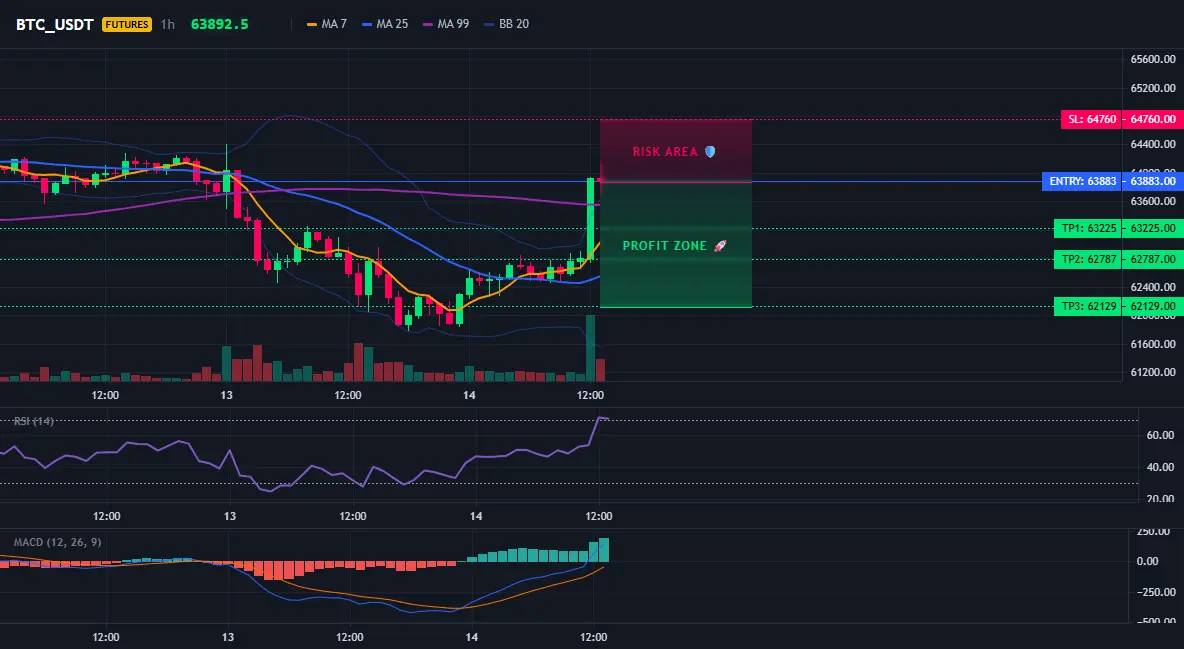Click date 14 on MACD time axis

[x=472, y=637]
